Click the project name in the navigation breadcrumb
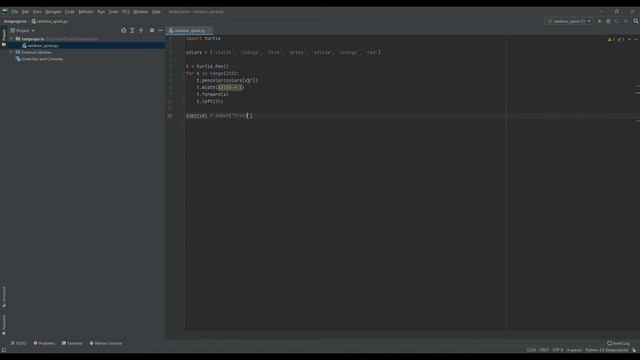 [x=15, y=21]
